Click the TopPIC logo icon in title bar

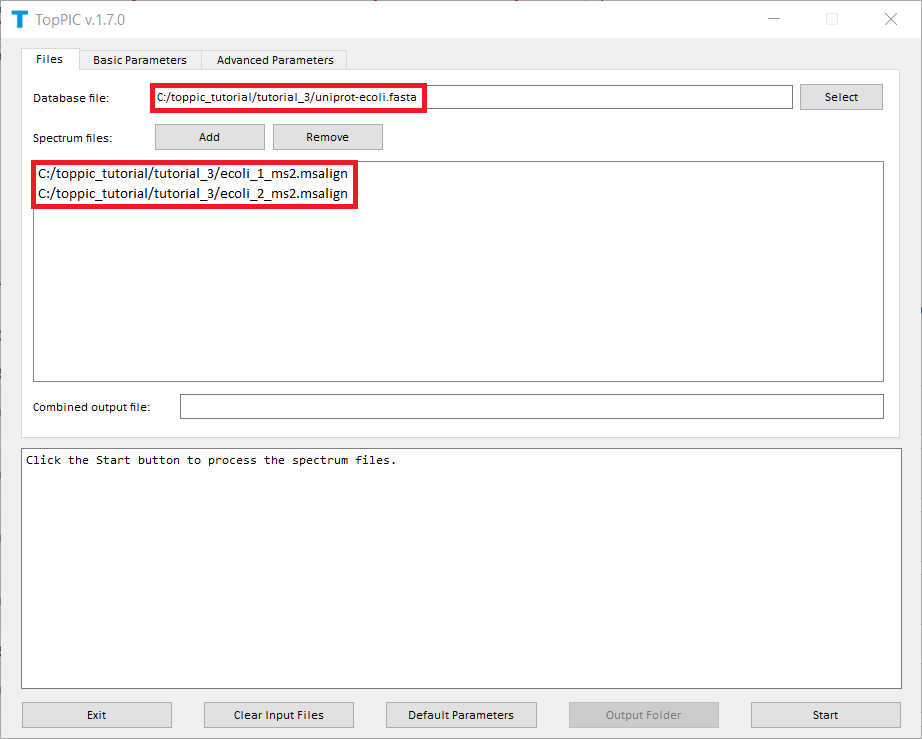(x=19, y=19)
